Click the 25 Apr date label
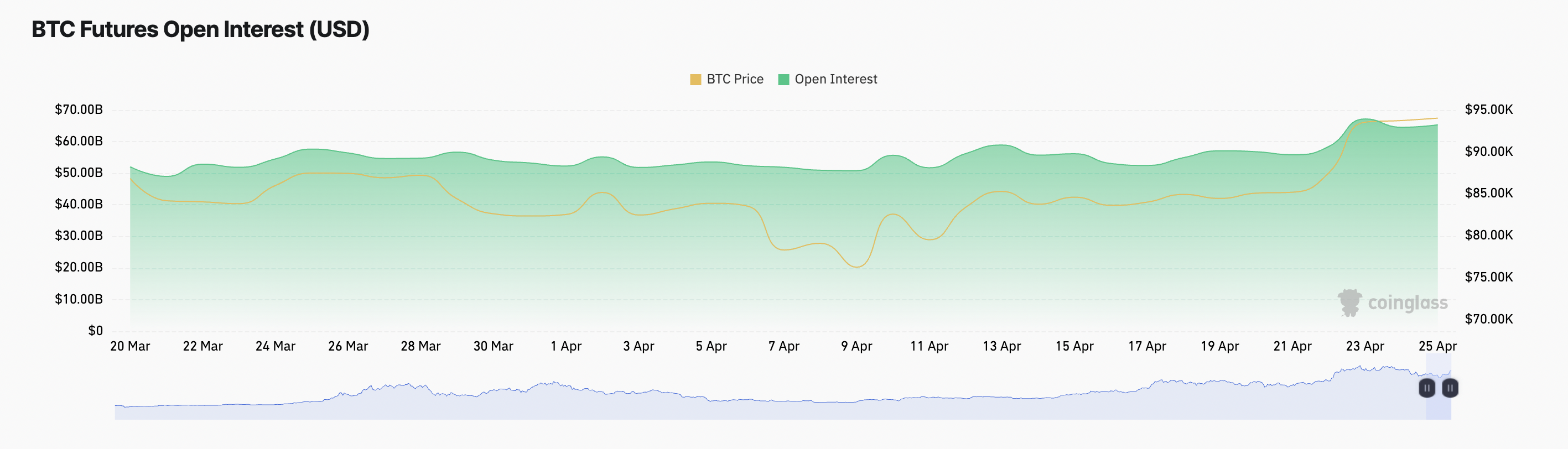Image resolution: width=1568 pixels, height=449 pixels. (1437, 346)
